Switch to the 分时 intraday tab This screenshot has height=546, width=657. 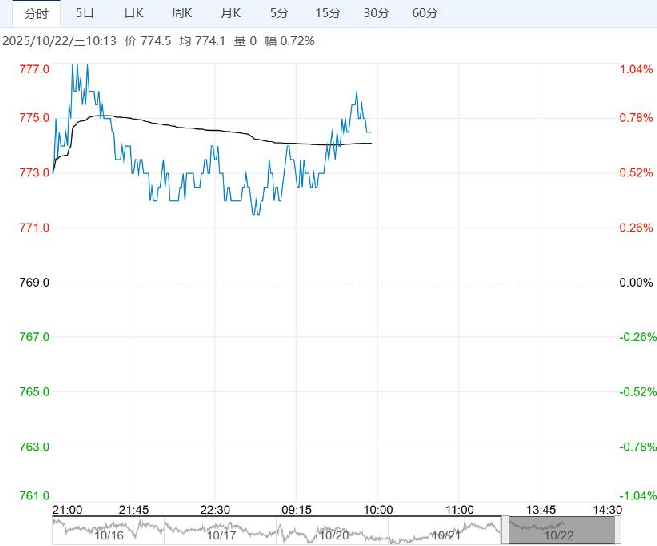[x=32, y=13]
